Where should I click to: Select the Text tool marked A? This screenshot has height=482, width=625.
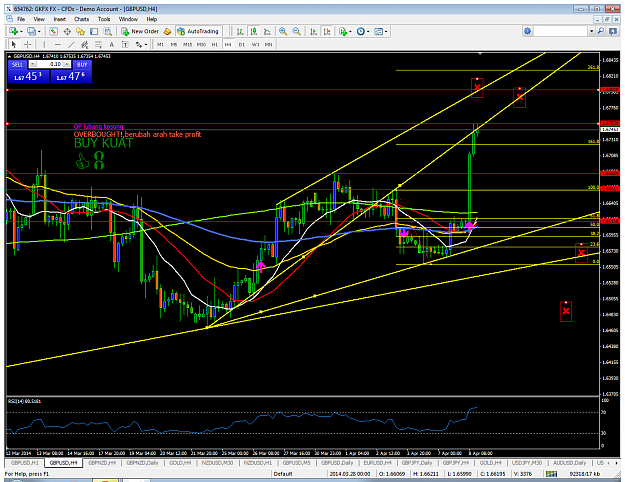tap(112, 44)
